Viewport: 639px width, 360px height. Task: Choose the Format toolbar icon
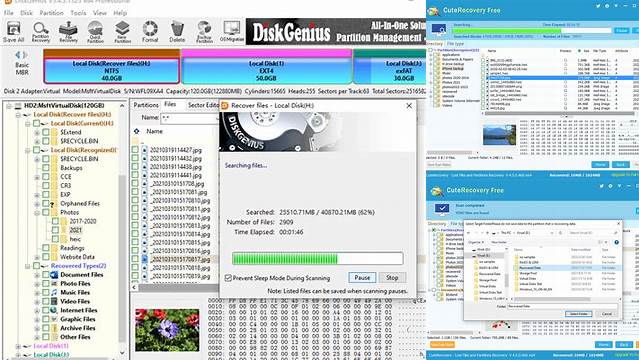click(150, 32)
